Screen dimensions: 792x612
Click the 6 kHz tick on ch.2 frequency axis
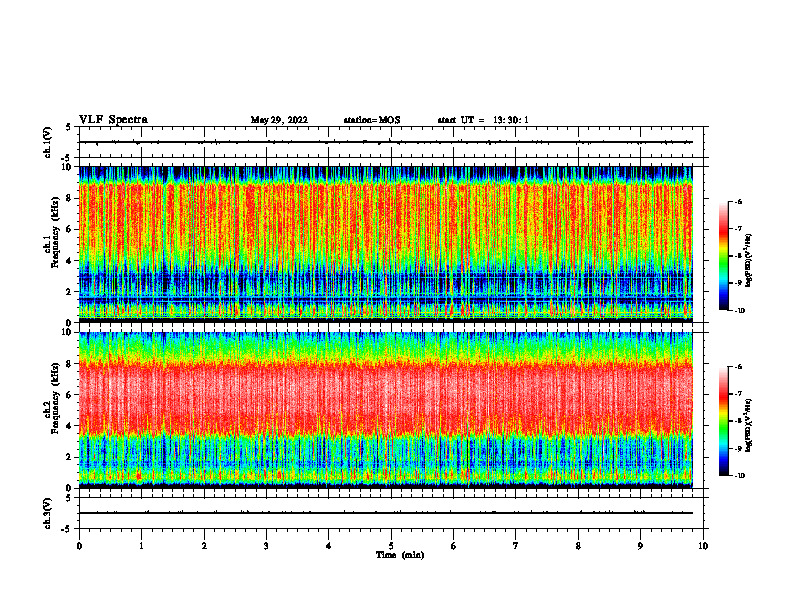(x=69, y=394)
